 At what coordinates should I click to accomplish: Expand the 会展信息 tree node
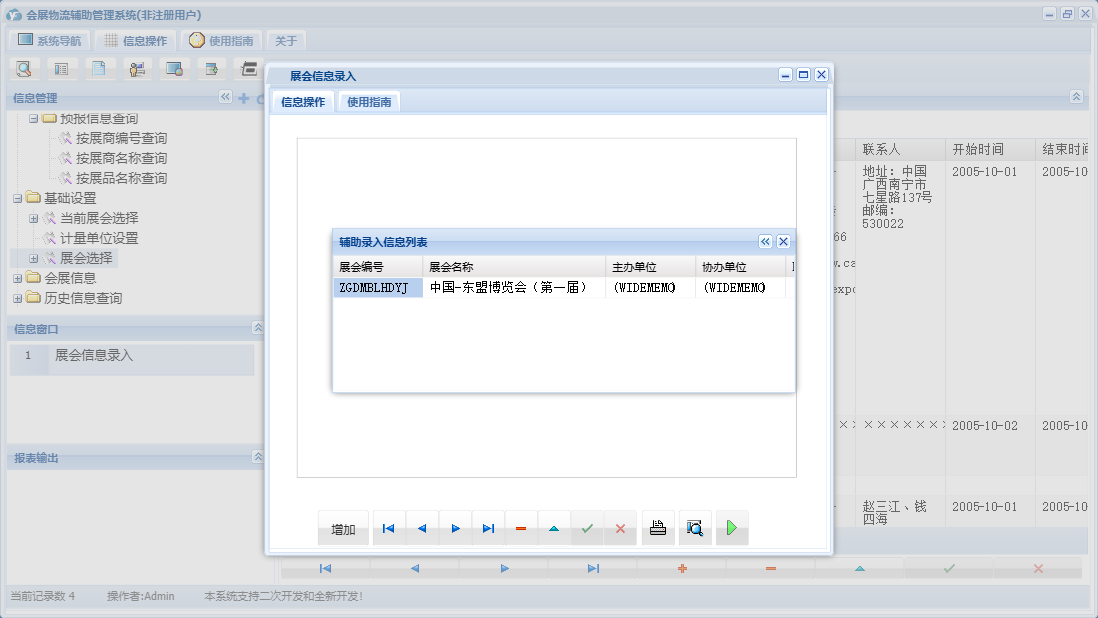(18, 279)
